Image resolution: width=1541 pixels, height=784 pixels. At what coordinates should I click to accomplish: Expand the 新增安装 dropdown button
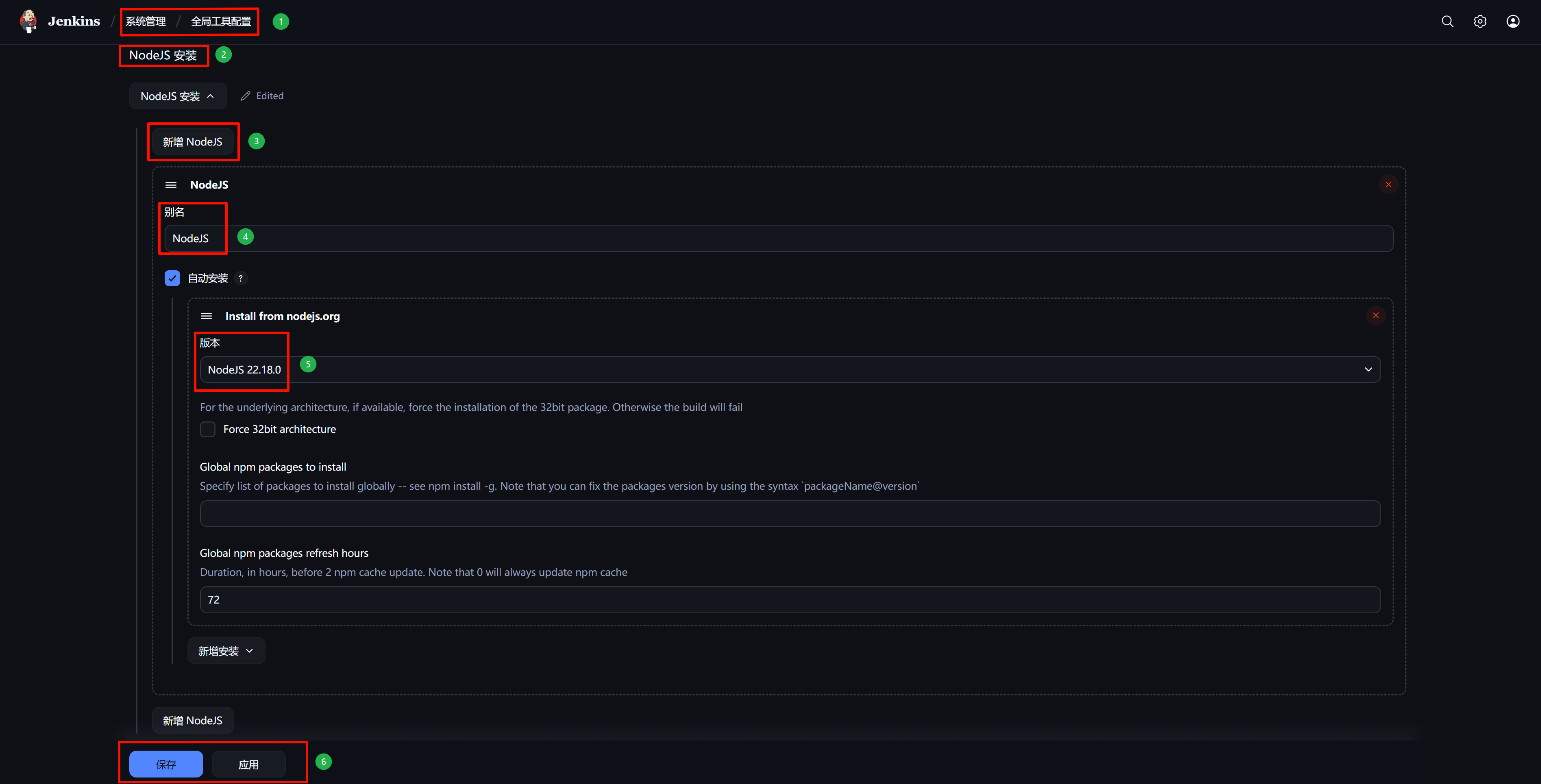click(x=226, y=651)
